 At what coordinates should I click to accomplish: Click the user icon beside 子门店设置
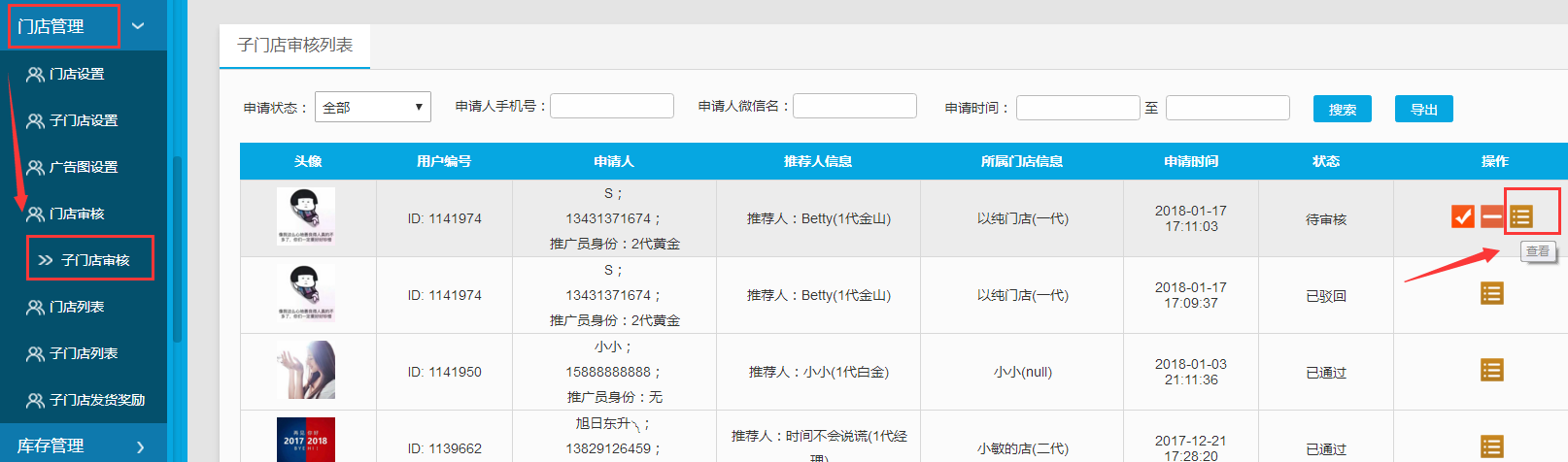point(35,120)
